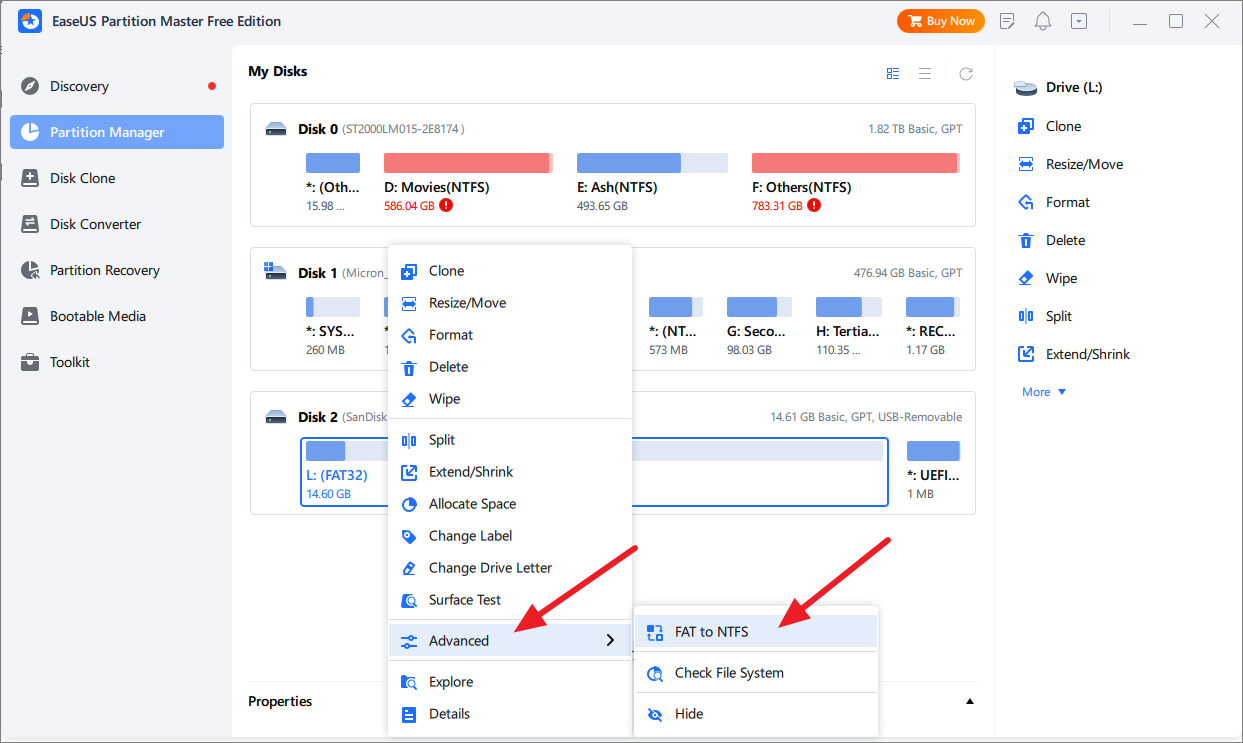
Task: Collapse the Properties panel arrow
Action: 969,702
